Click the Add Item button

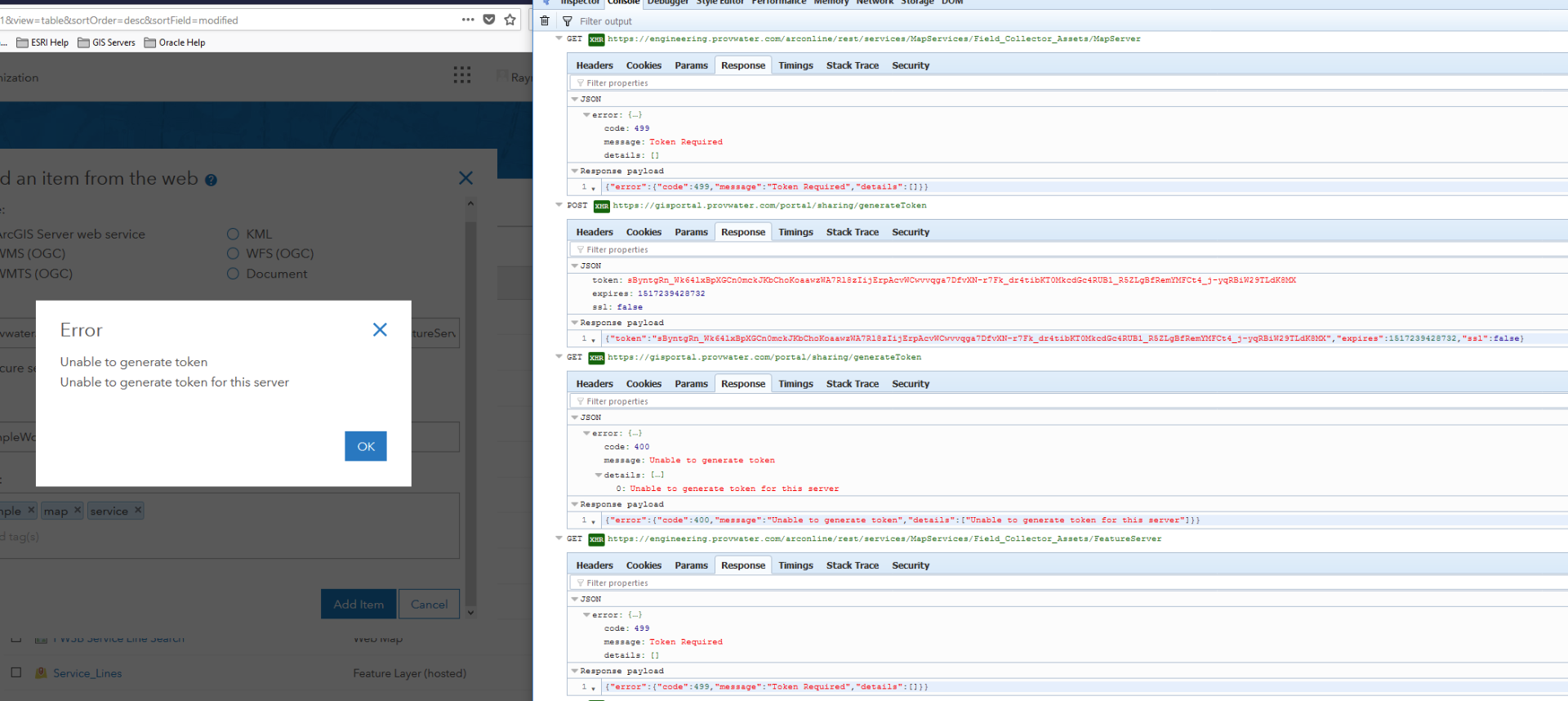point(359,605)
